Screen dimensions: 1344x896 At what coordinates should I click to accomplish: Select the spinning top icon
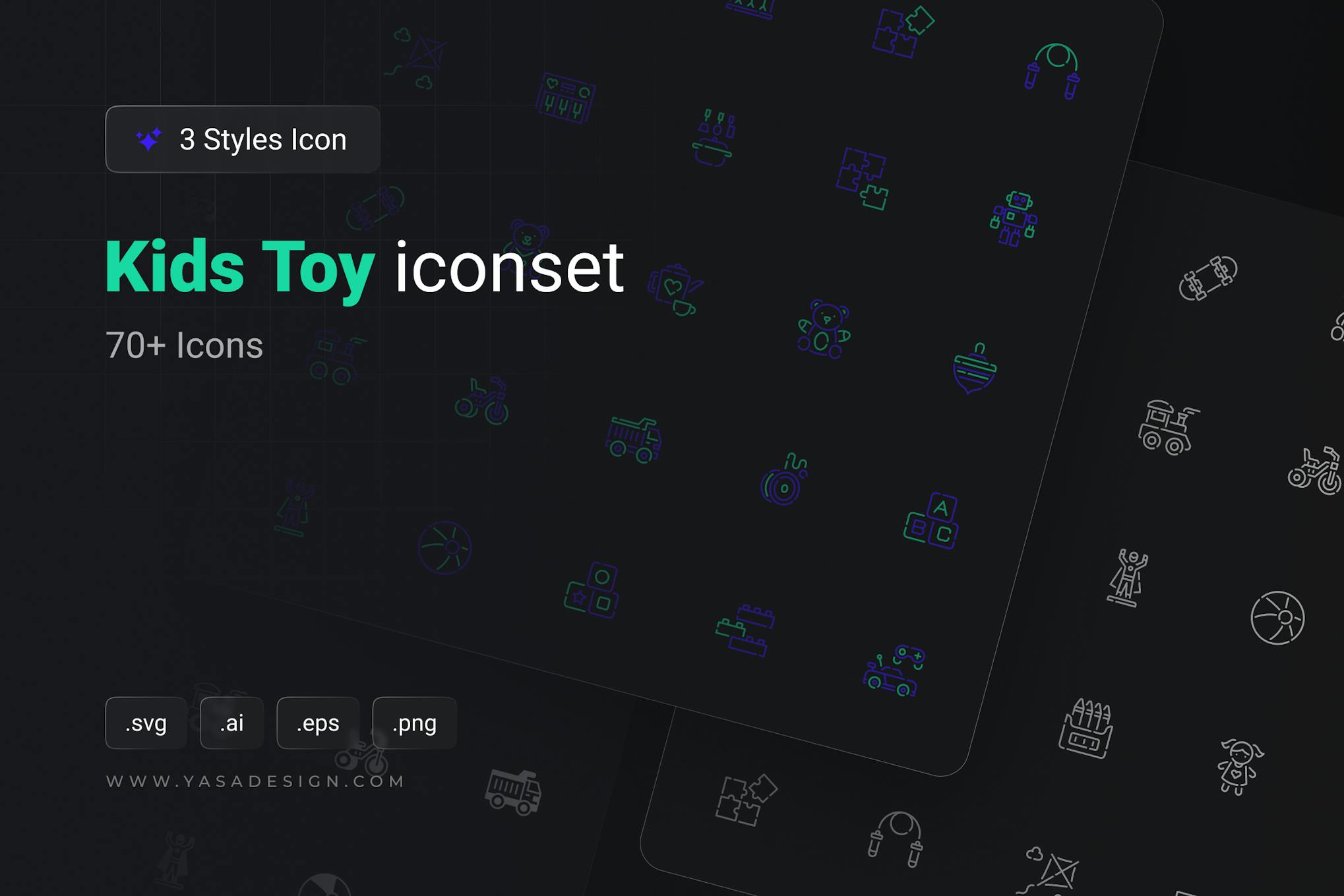click(x=975, y=368)
